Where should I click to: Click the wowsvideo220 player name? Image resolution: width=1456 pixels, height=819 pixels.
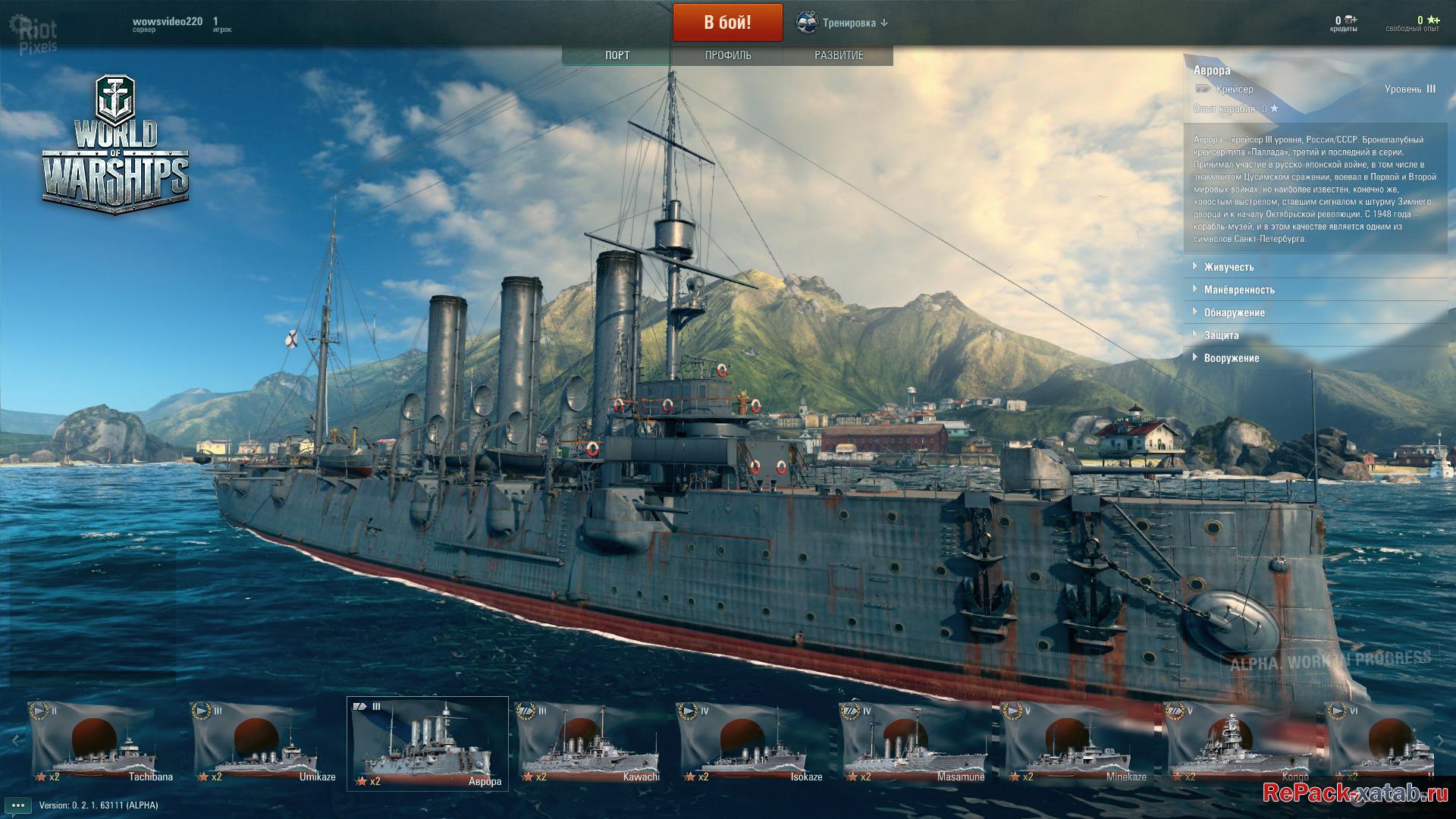(168, 21)
